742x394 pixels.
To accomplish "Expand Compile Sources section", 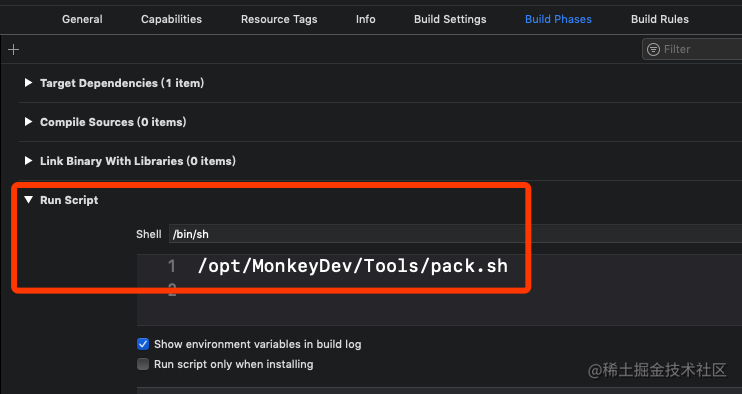I will (x=28, y=122).
